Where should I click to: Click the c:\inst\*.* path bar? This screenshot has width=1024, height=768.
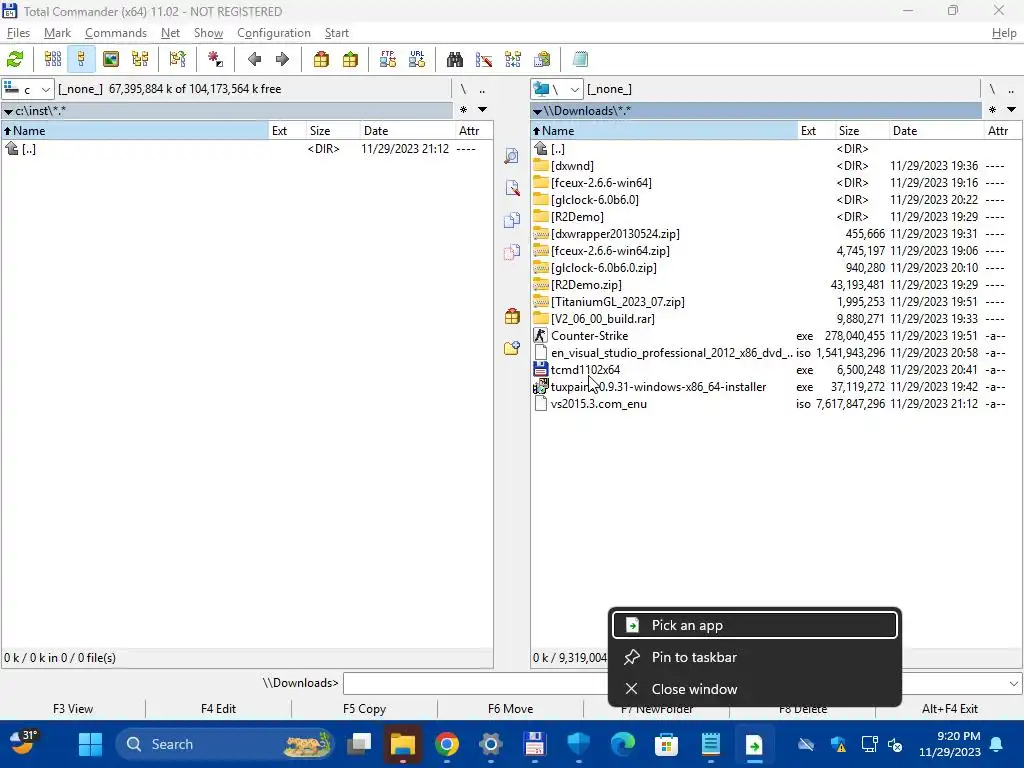click(x=227, y=110)
